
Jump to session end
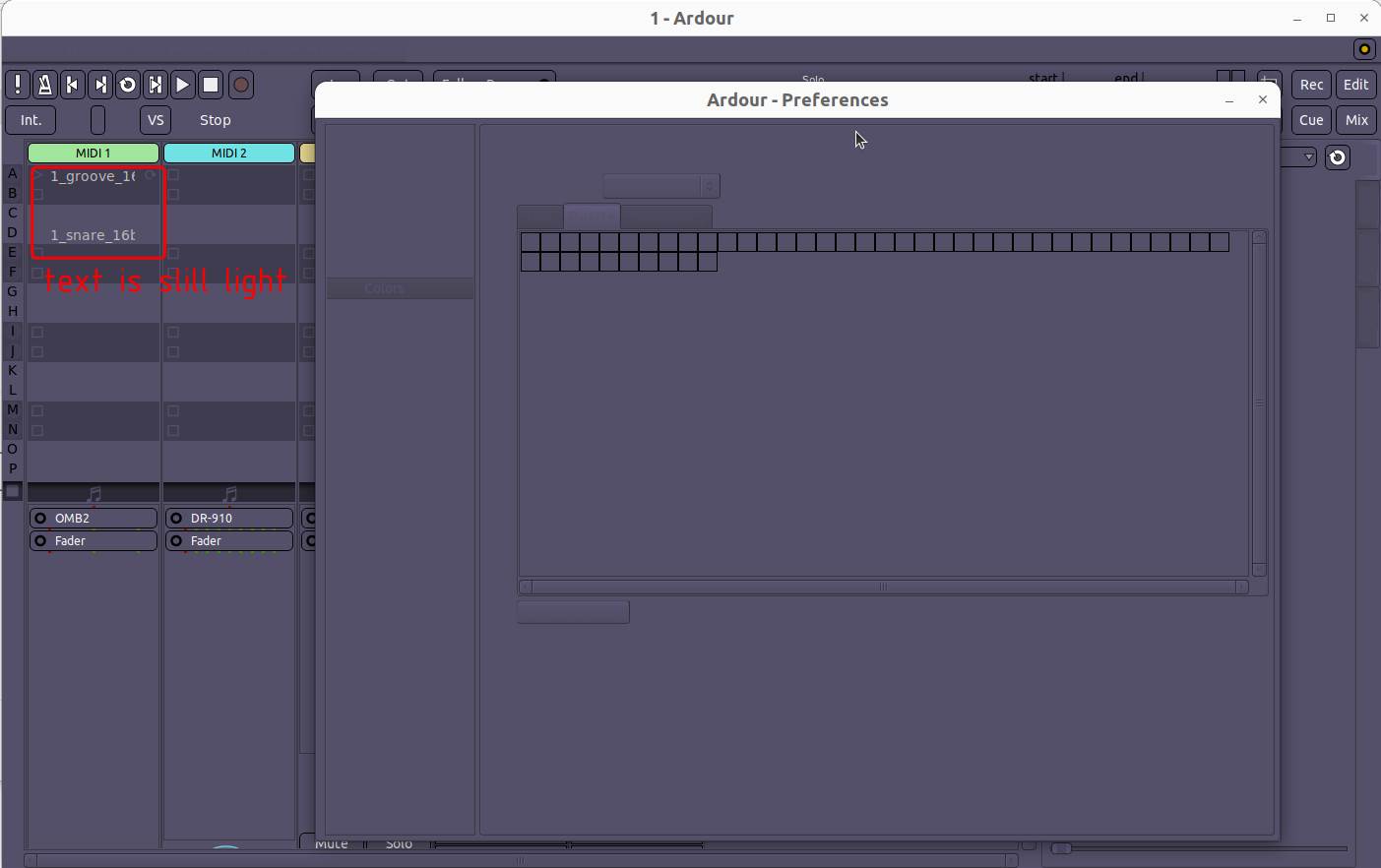(x=99, y=85)
